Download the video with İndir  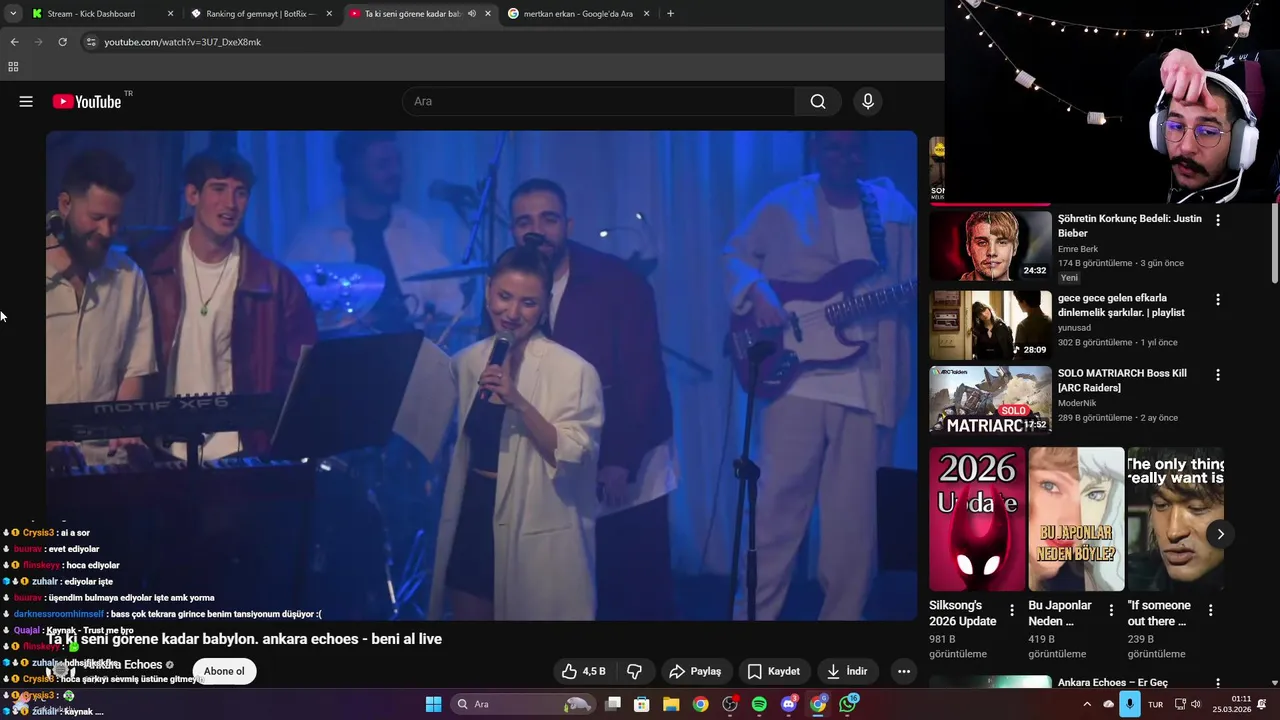pyautogui.click(x=847, y=671)
